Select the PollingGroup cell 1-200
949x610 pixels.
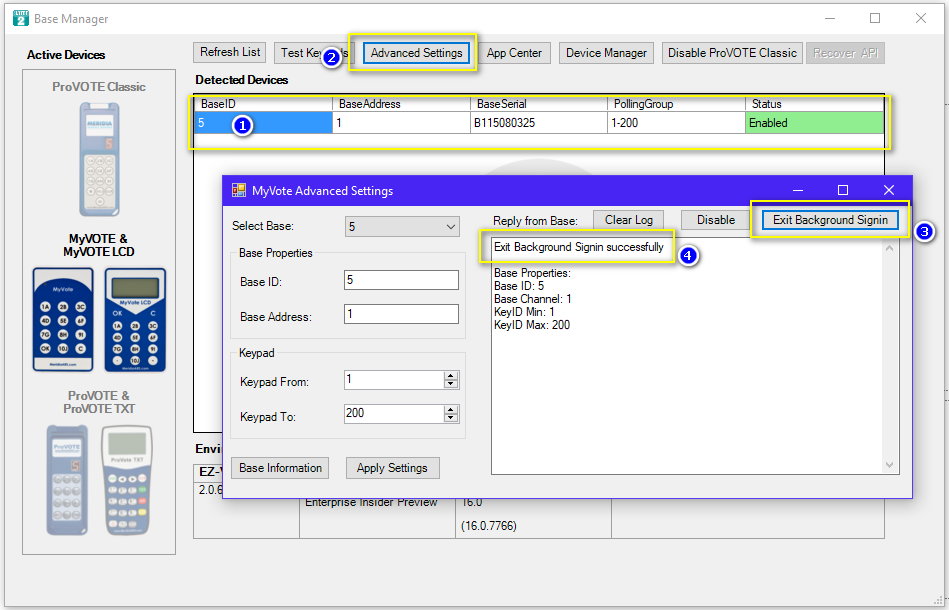(676, 123)
